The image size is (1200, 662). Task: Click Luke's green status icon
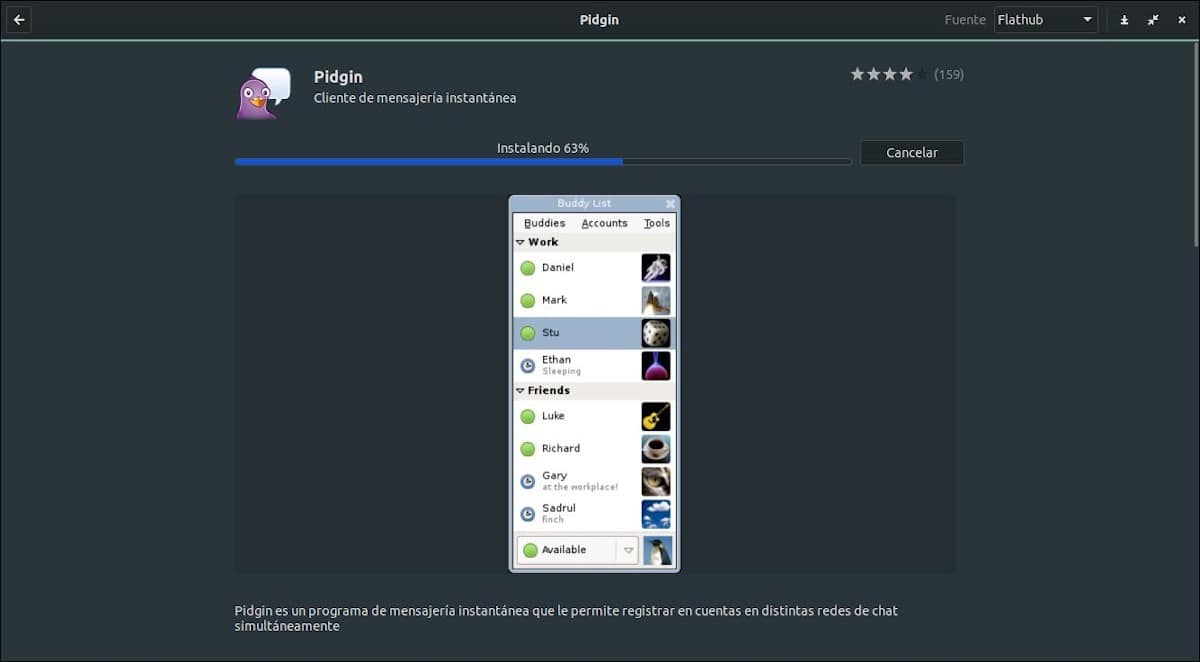528,416
